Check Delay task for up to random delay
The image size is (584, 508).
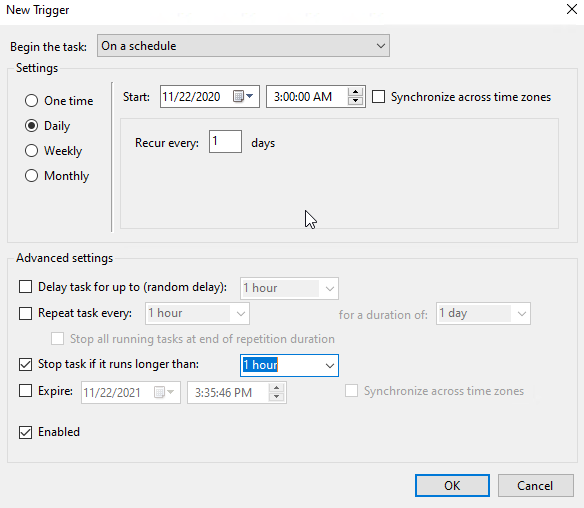25,287
